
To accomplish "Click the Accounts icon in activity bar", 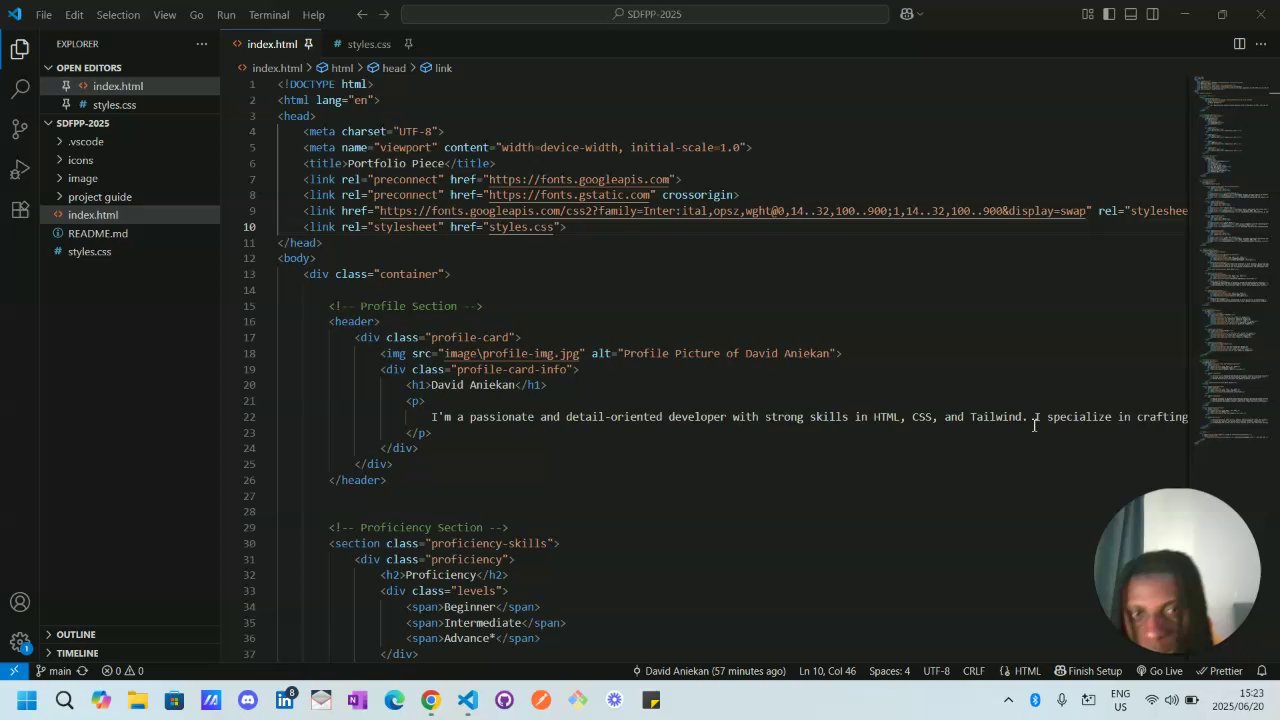I will 20,602.
